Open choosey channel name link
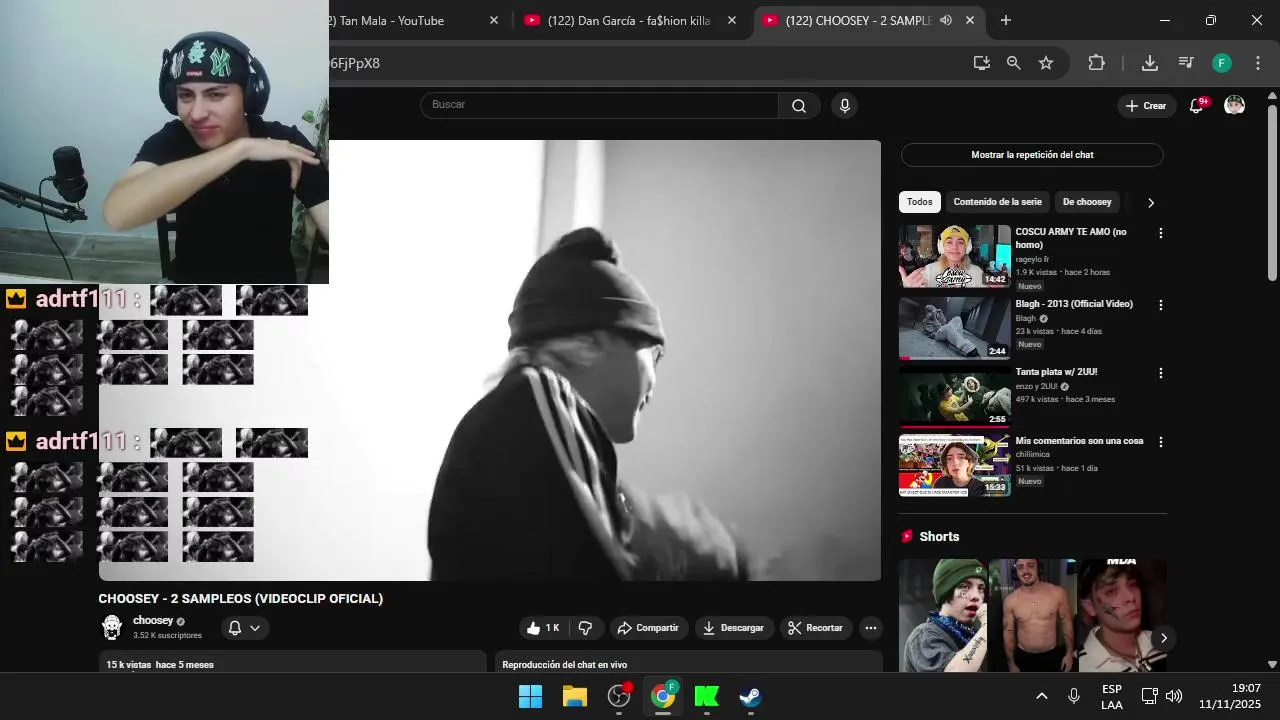Image resolution: width=1280 pixels, height=720 pixels. tap(153, 621)
